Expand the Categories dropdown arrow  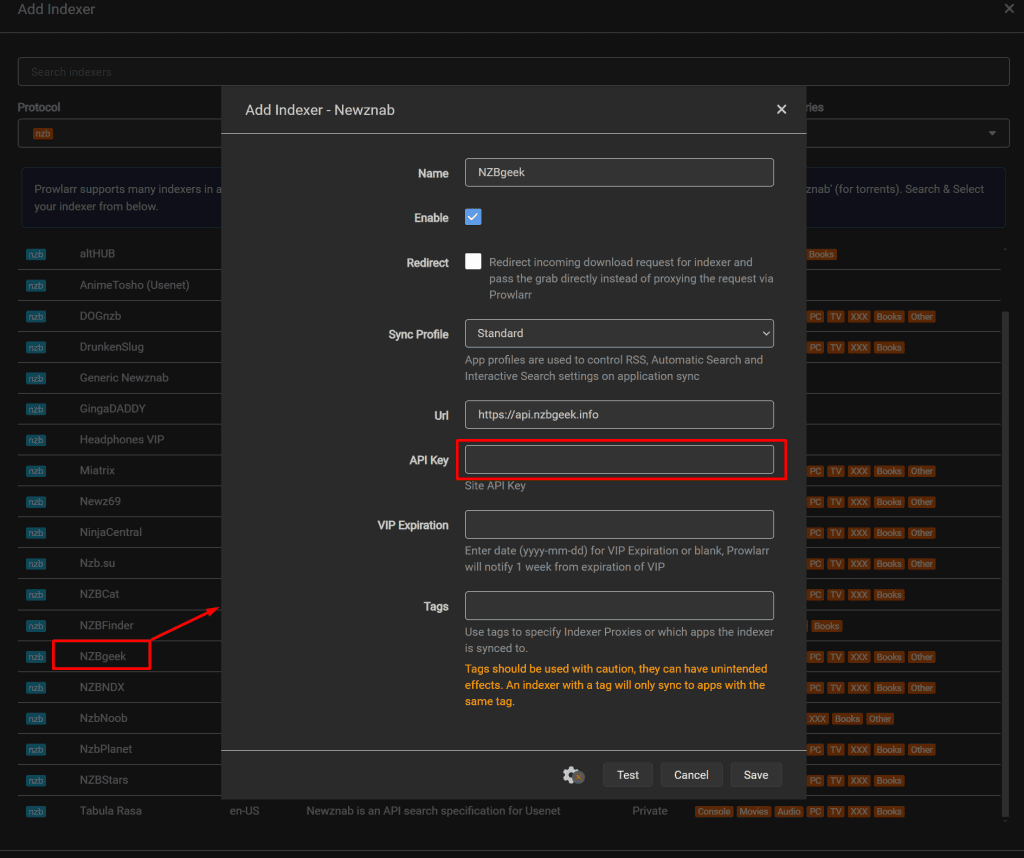(x=992, y=133)
